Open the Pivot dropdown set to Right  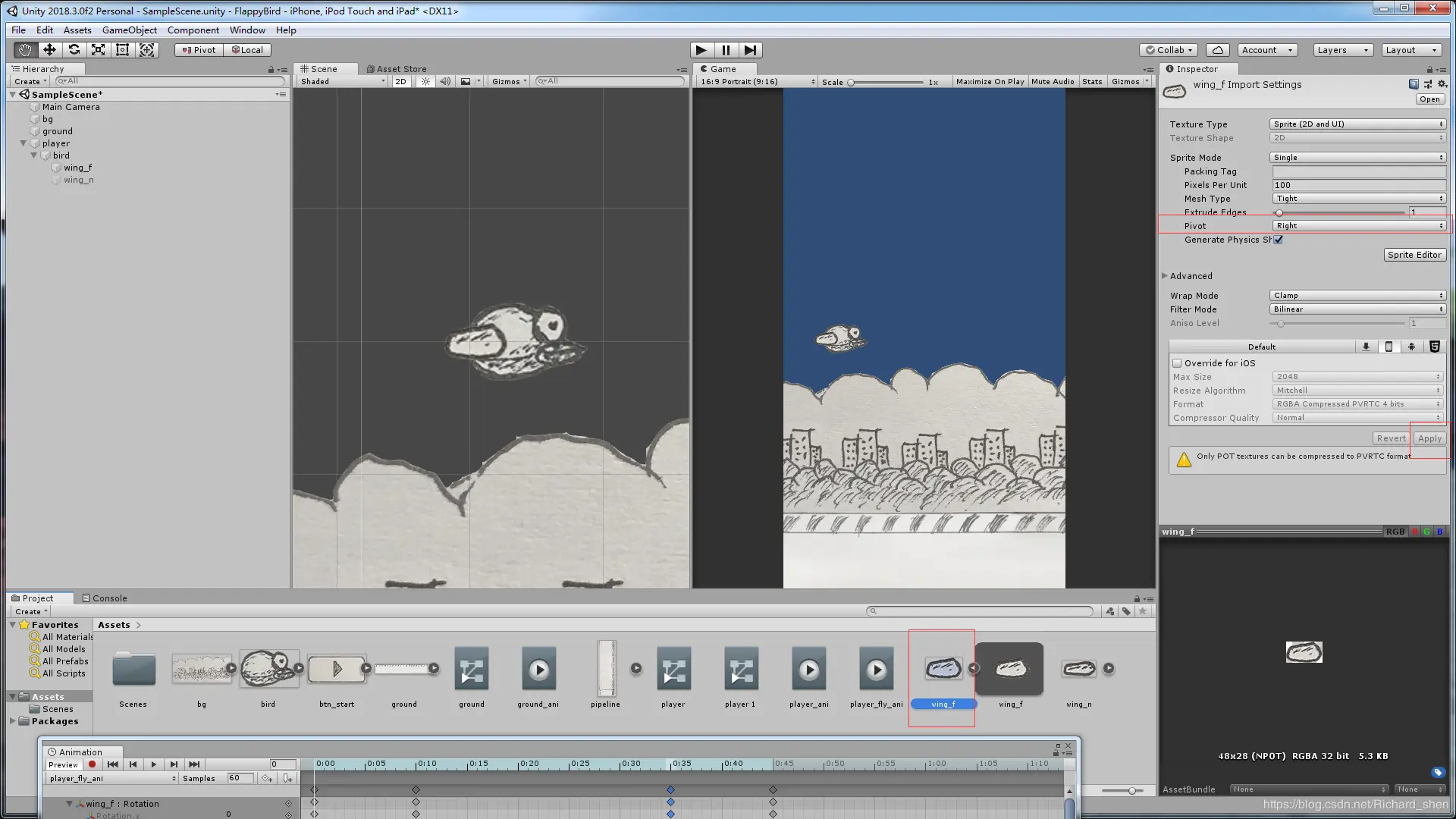click(1357, 226)
